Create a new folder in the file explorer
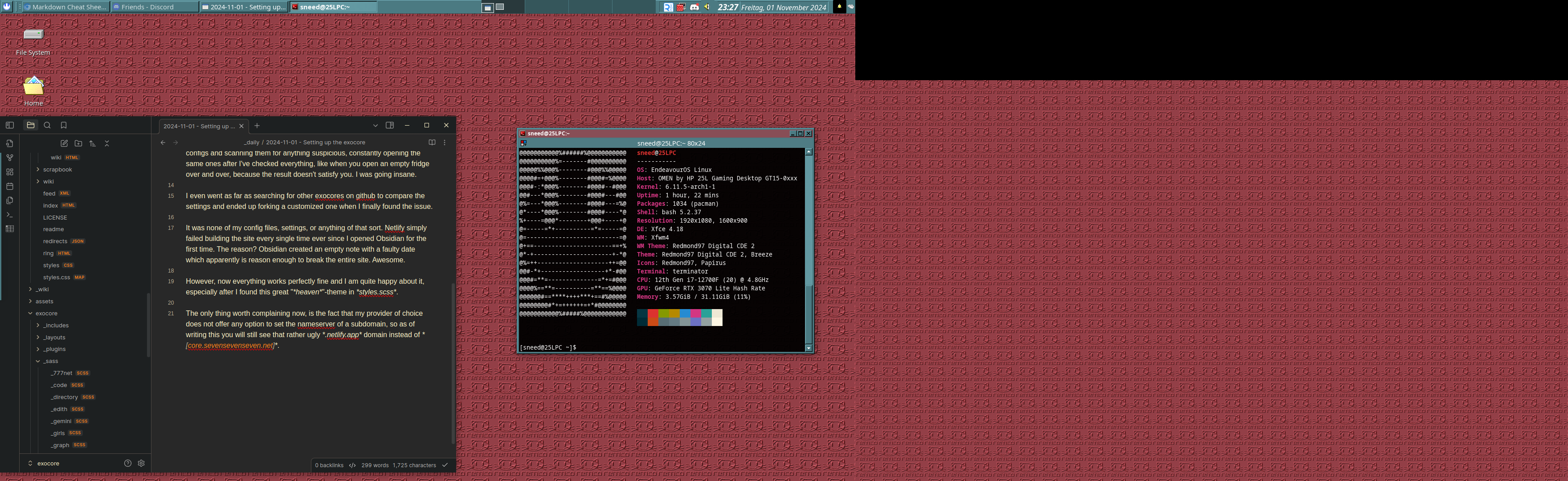Screen dimensions: 1568x481 (78, 143)
